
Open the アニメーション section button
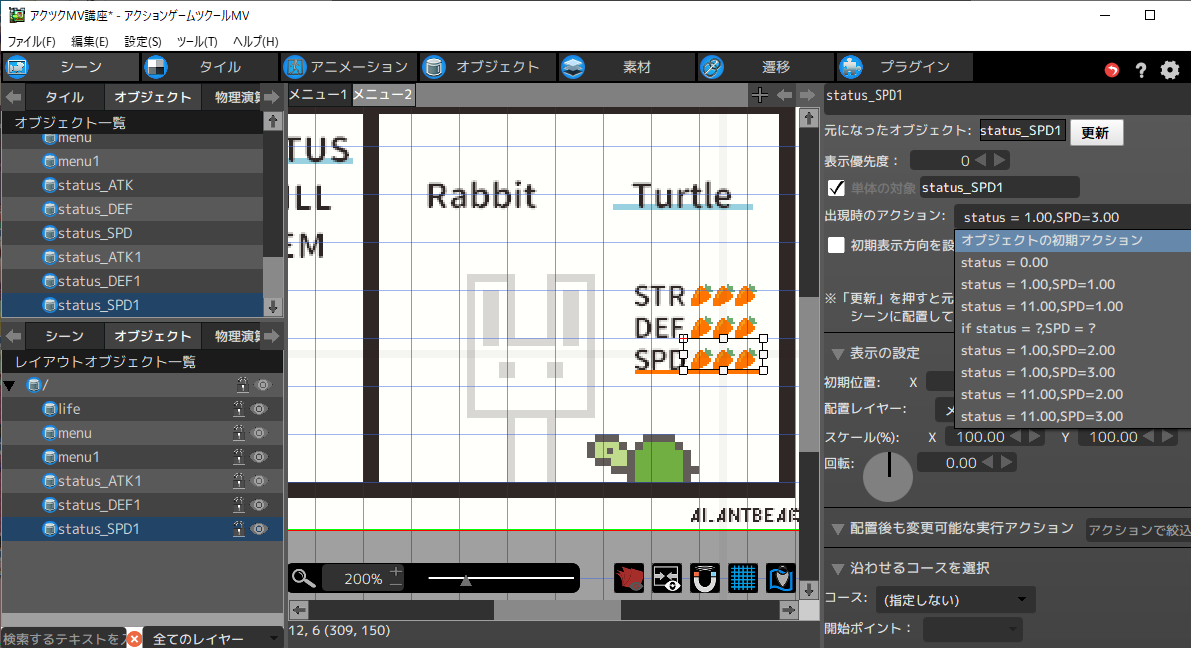[x=347, y=67]
